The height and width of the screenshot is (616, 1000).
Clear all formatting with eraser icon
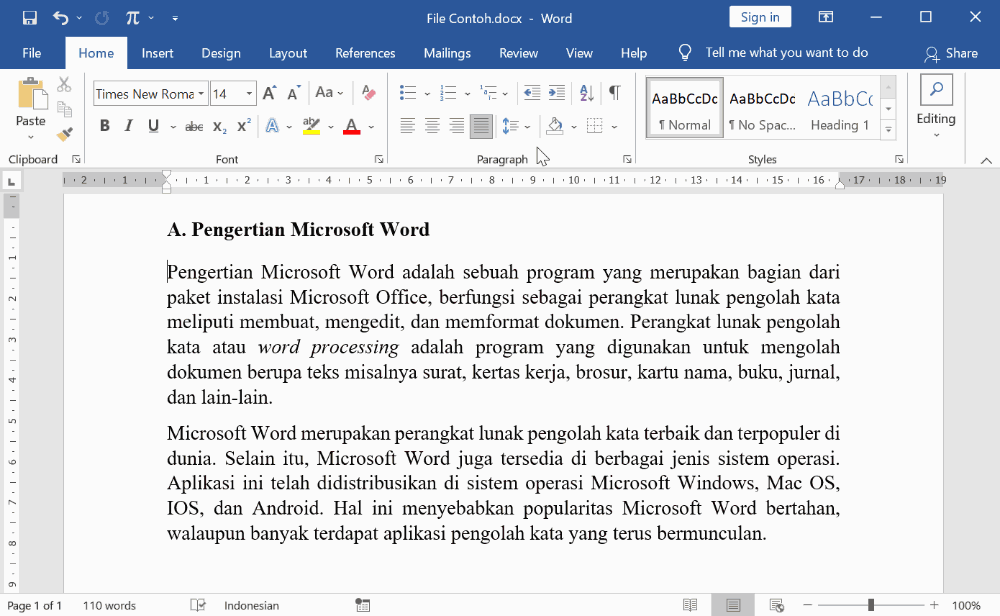point(369,93)
